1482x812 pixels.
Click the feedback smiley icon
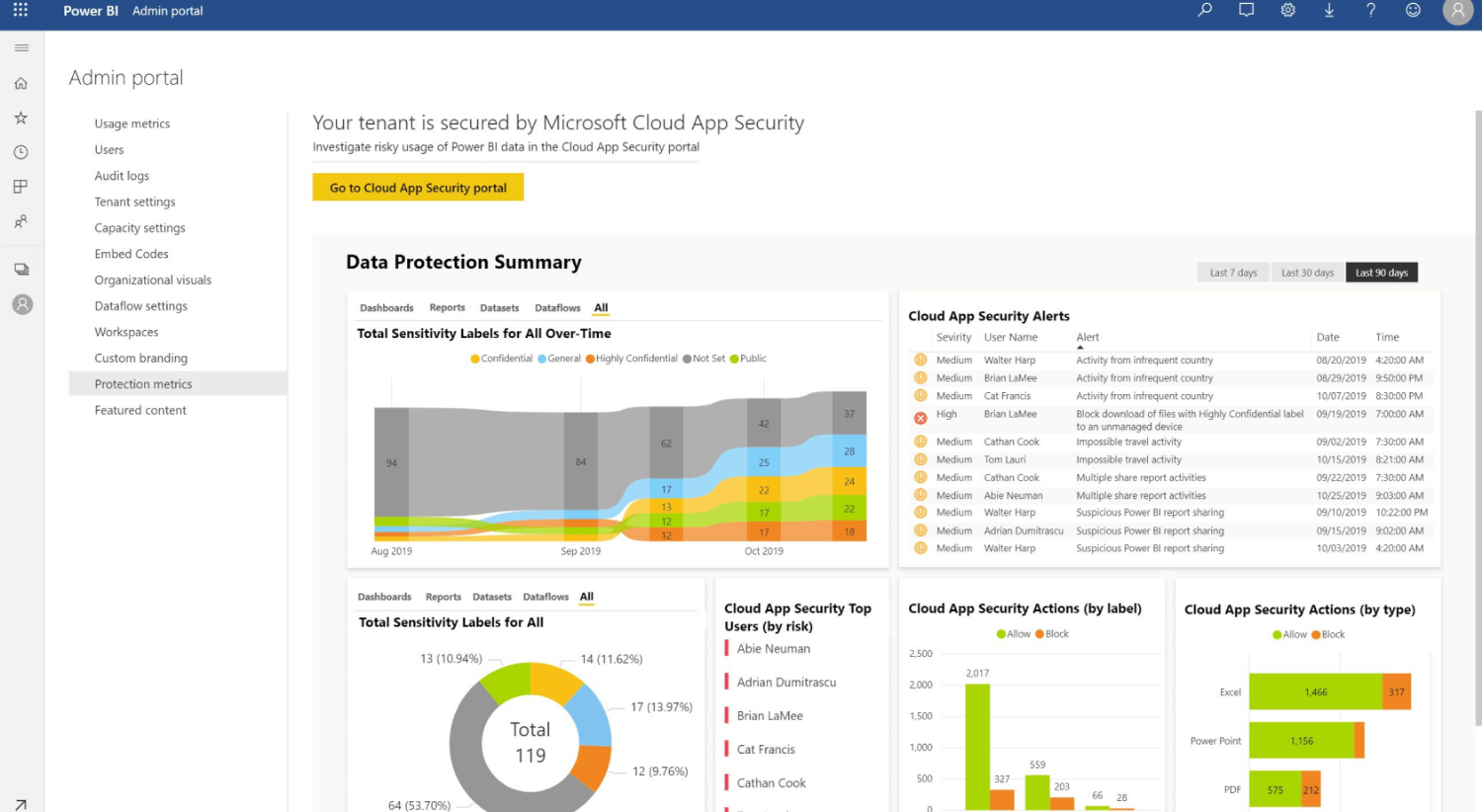pos(1413,11)
